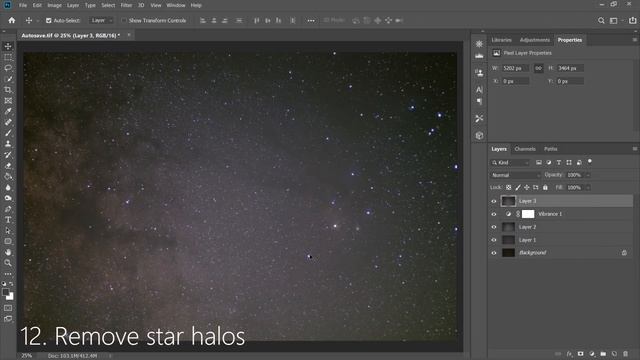Create new adjustment layer icon
Viewport: 640px width, 360px height.
(x=592, y=354)
